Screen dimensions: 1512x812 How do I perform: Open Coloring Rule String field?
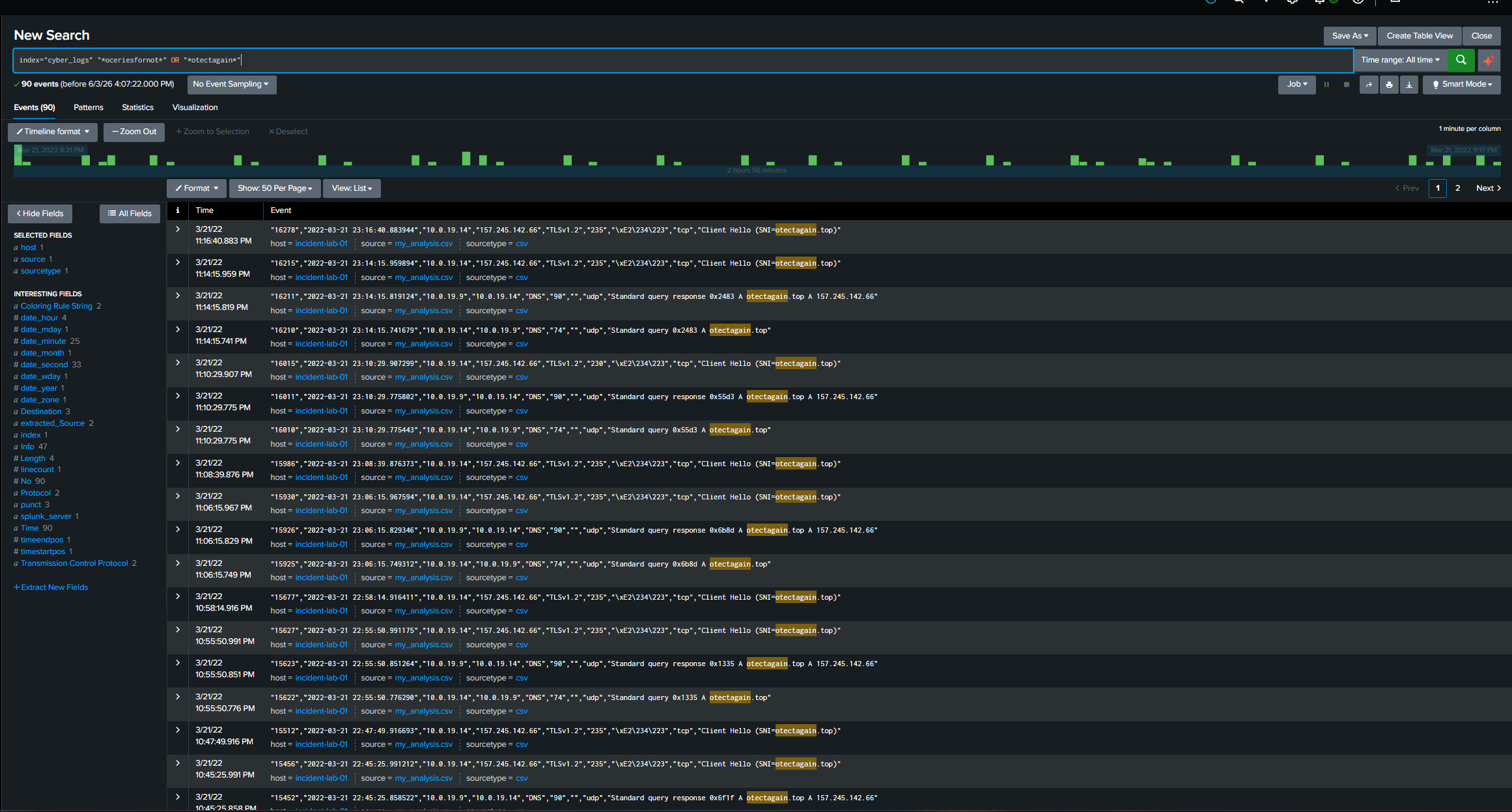pos(56,306)
